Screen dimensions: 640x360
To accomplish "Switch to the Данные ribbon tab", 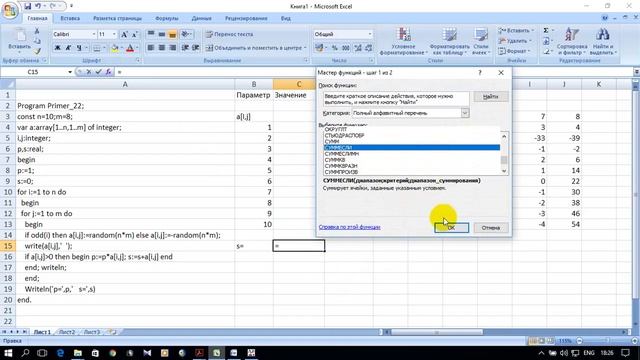I will (201, 18).
